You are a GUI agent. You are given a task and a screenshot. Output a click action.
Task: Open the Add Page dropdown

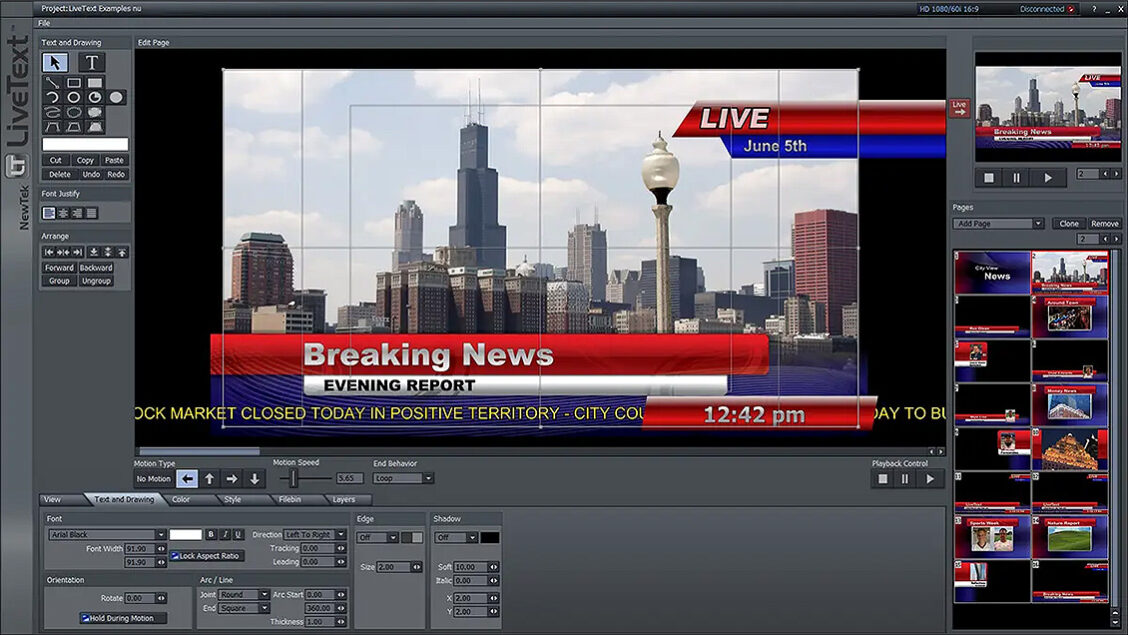click(x=998, y=224)
